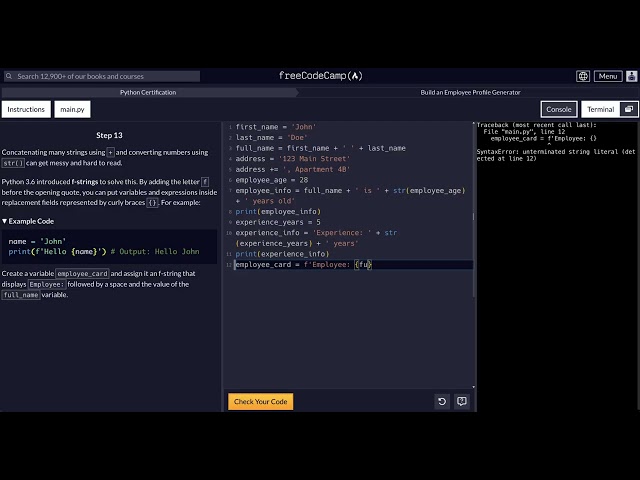Click the Traceback line in console
This screenshot has height=480, width=640.
point(536,125)
